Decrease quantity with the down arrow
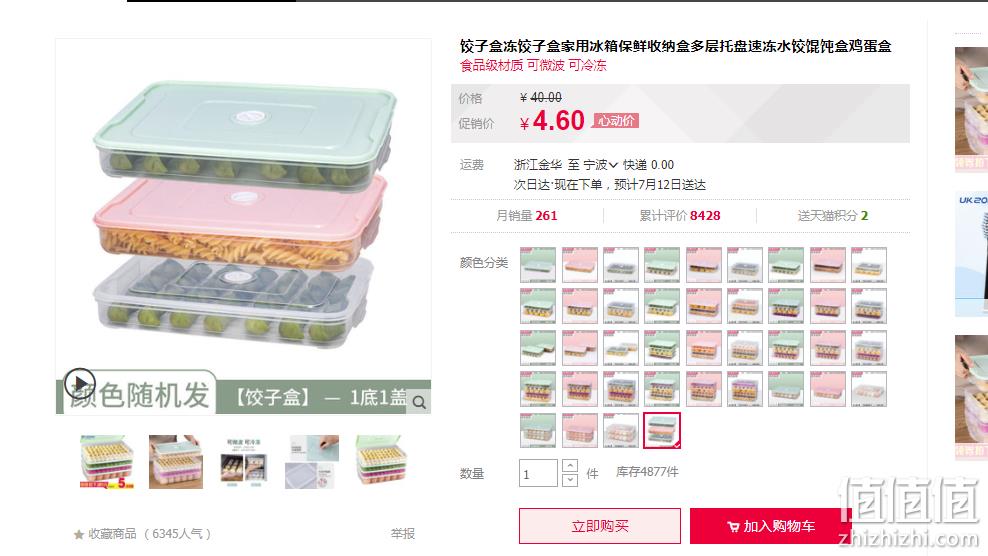This screenshot has width=988, height=556. pyautogui.click(x=570, y=480)
